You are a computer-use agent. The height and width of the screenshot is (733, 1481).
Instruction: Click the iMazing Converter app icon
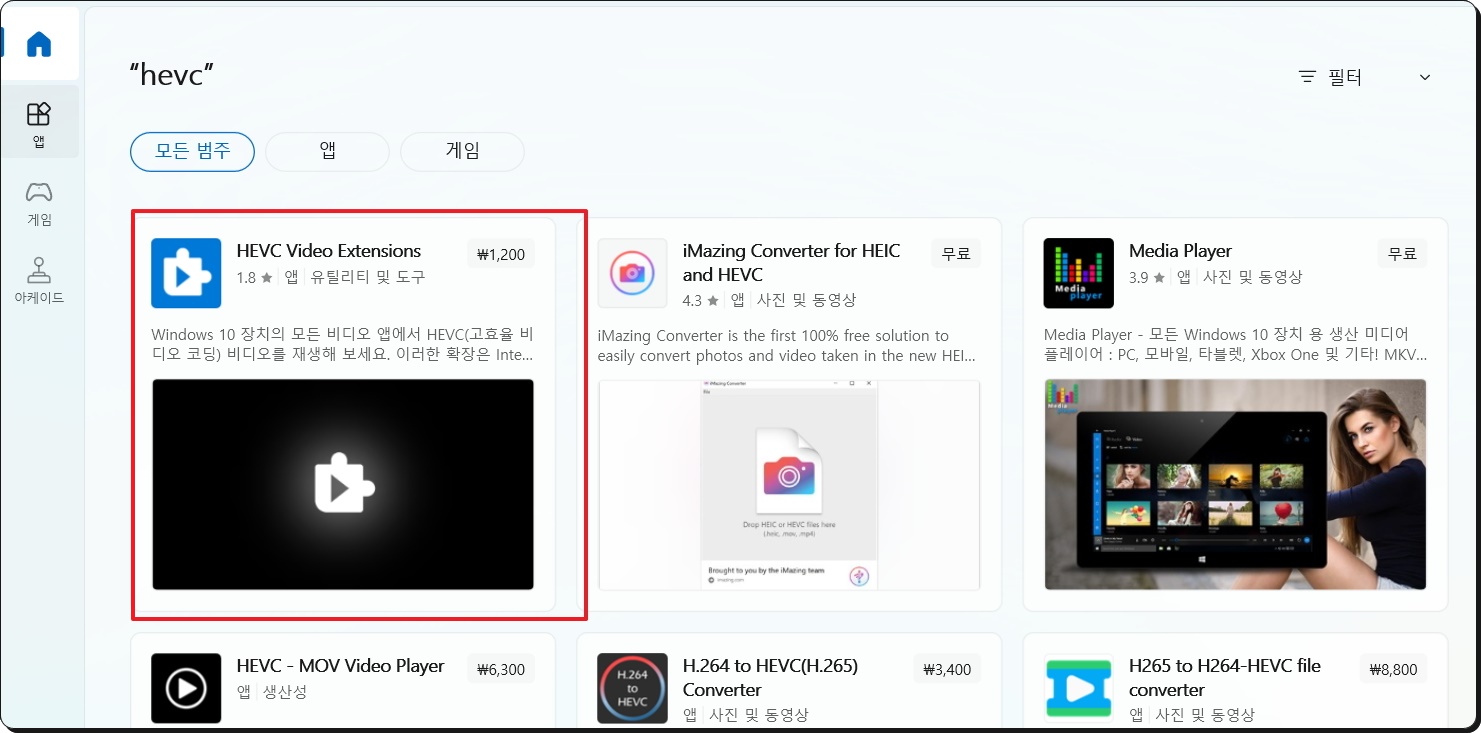632,273
